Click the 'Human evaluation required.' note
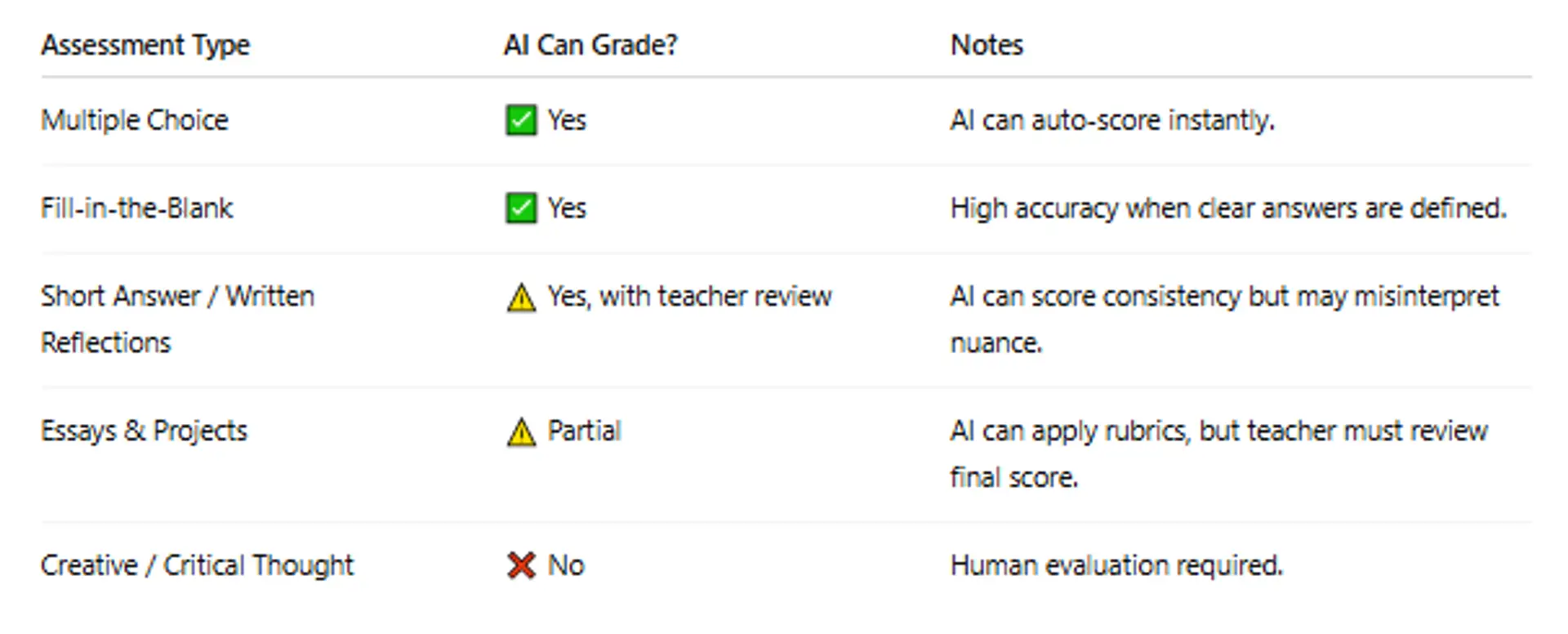The image size is (1568, 634). tap(1116, 565)
